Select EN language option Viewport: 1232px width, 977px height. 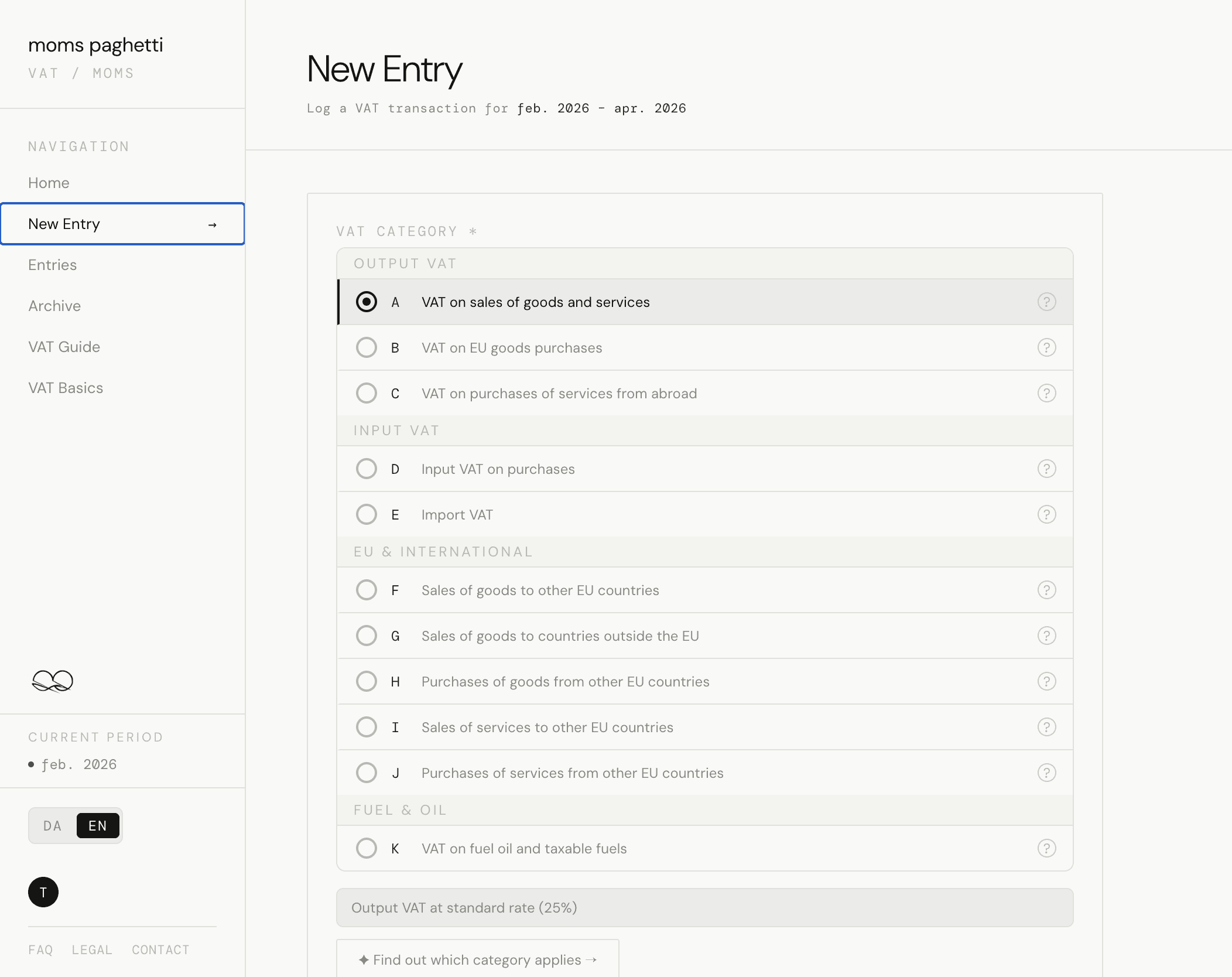tap(98, 826)
